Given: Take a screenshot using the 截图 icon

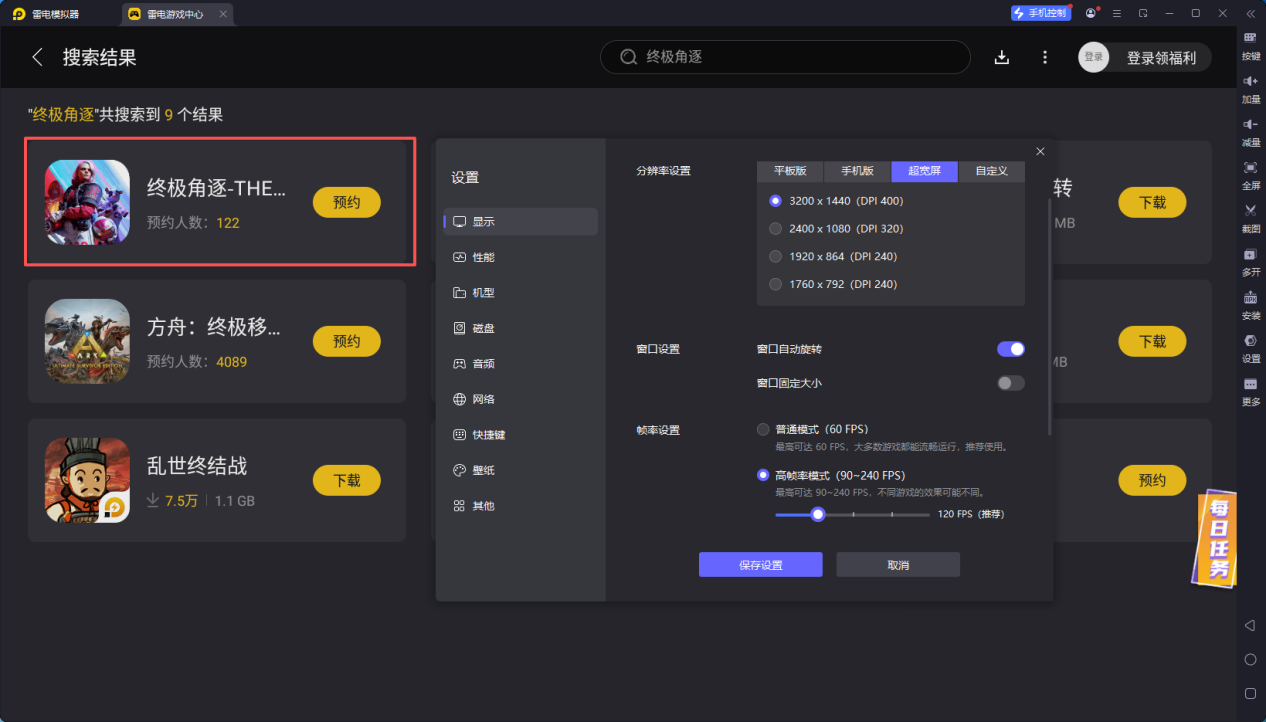Looking at the screenshot, I should (x=1250, y=218).
